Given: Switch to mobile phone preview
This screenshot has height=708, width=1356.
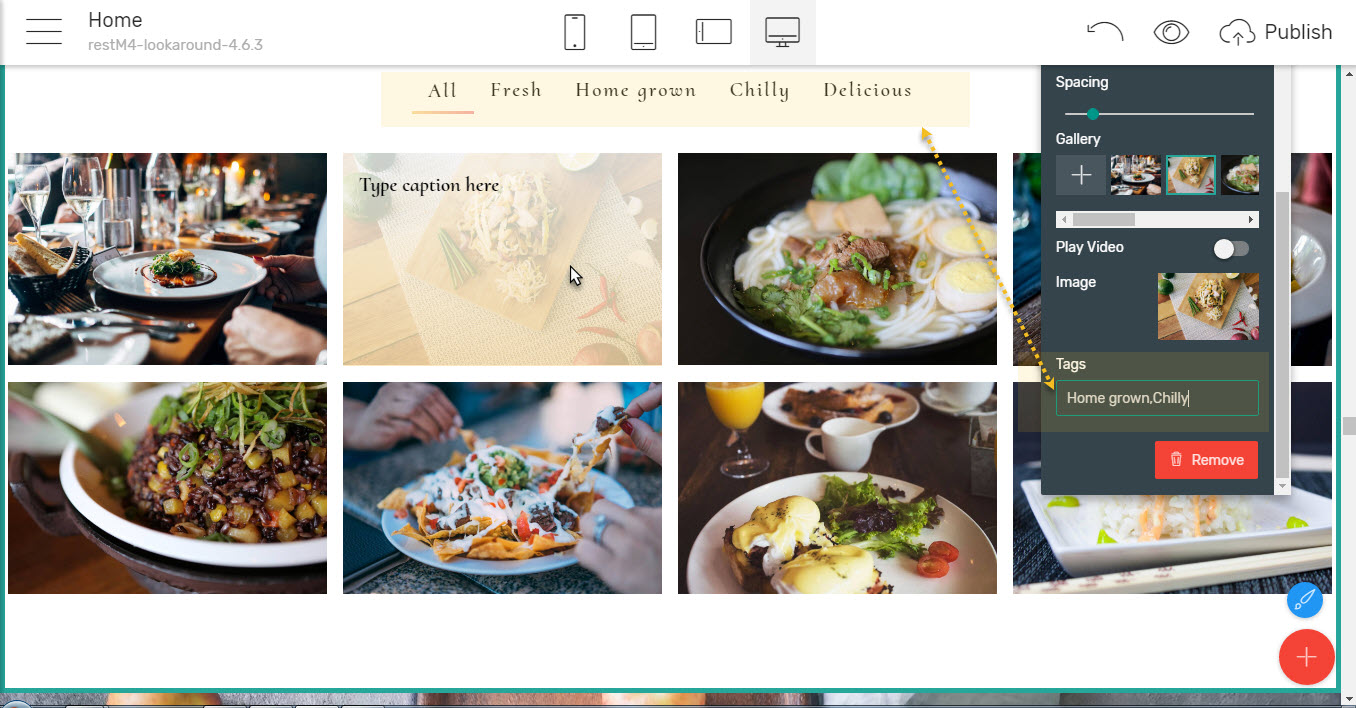Looking at the screenshot, I should pyautogui.click(x=575, y=32).
